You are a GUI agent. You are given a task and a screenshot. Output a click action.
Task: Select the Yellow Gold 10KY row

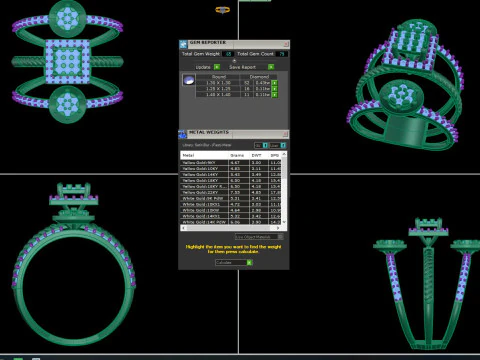[x=231, y=169]
